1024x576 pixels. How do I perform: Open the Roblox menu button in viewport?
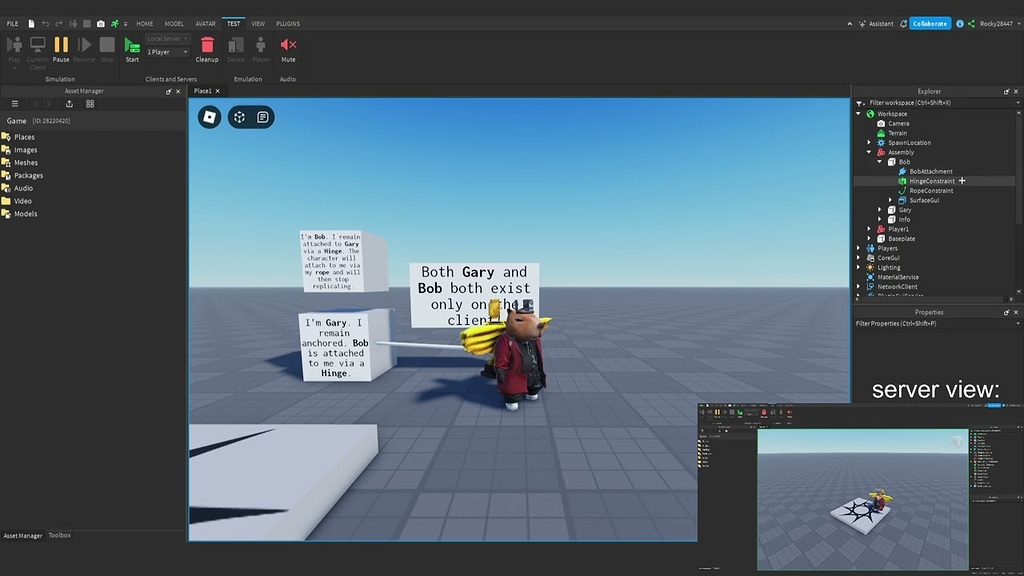click(209, 117)
